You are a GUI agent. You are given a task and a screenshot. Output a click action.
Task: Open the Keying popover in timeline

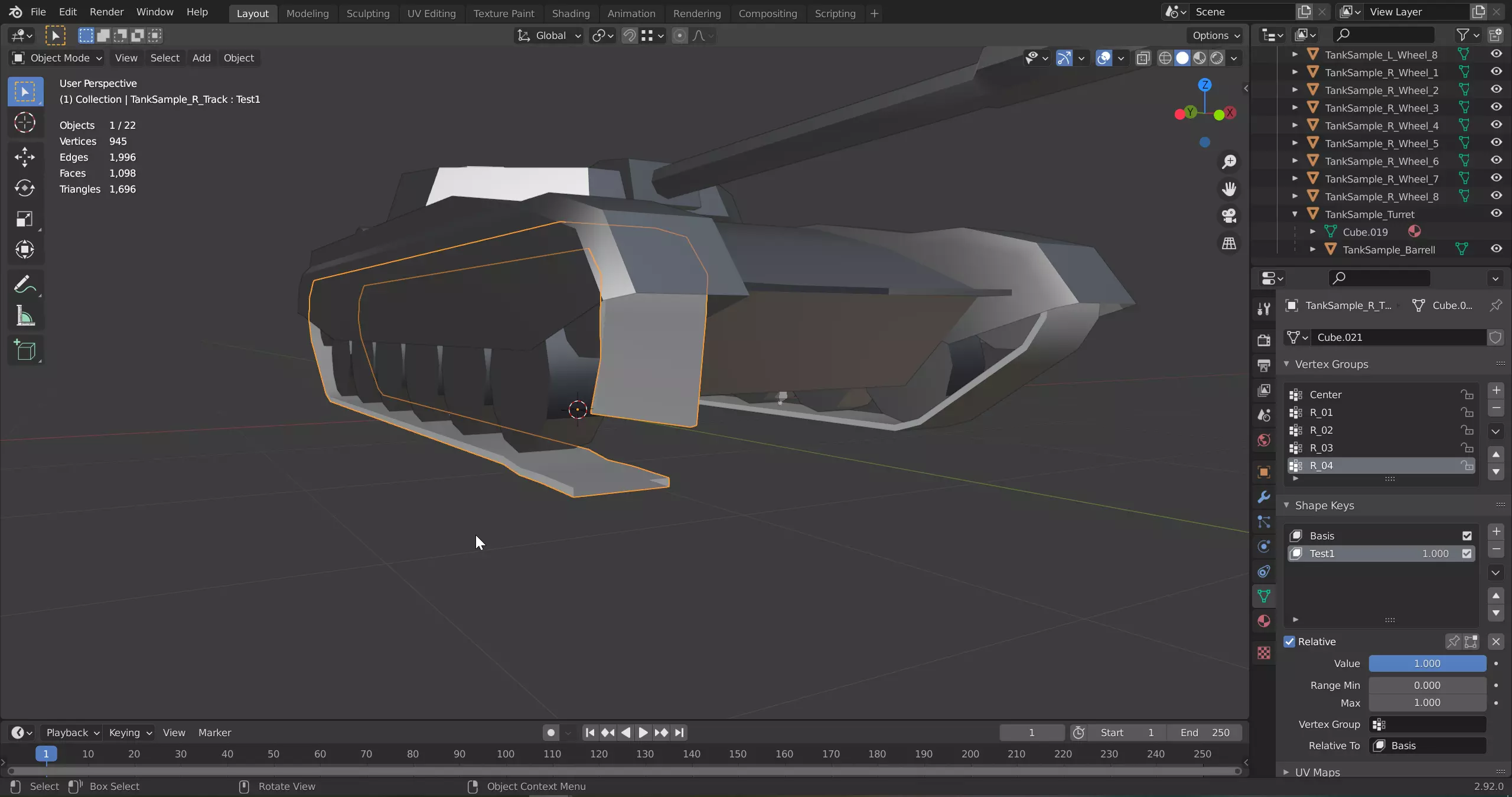(x=130, y=733)
